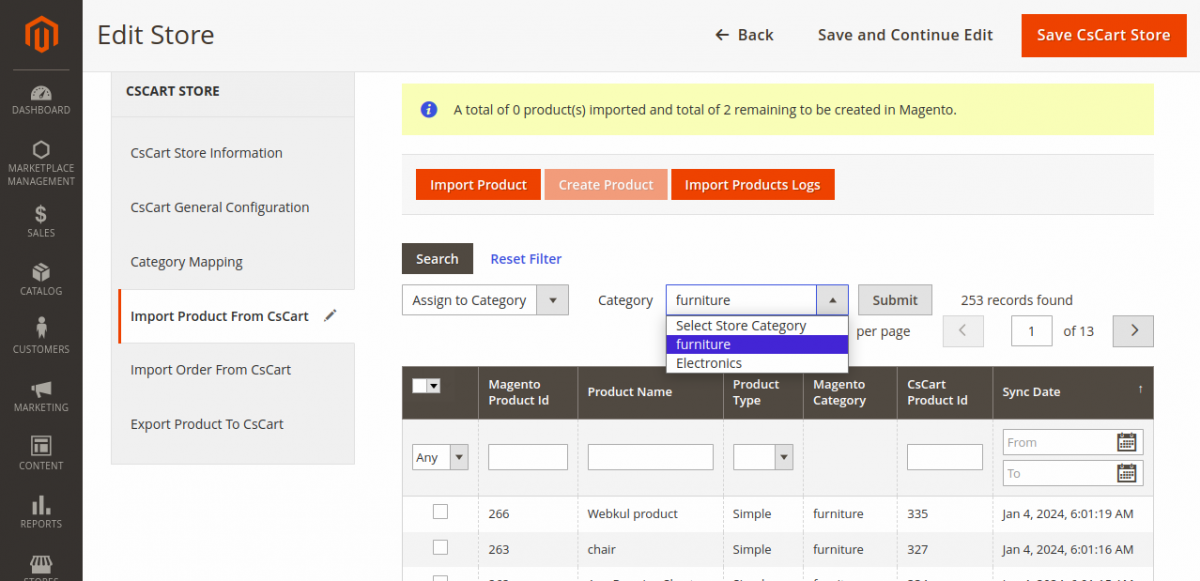Image resolution: width=1200 pixels, height=581 pixels.
Task: Switch to Category Mapping tab
Action: click(187, 262)
